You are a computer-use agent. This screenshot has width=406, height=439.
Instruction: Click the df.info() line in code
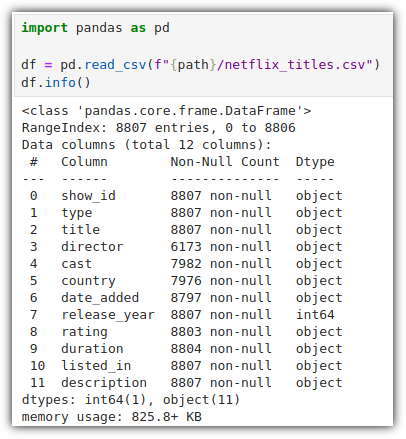[56, 82]
